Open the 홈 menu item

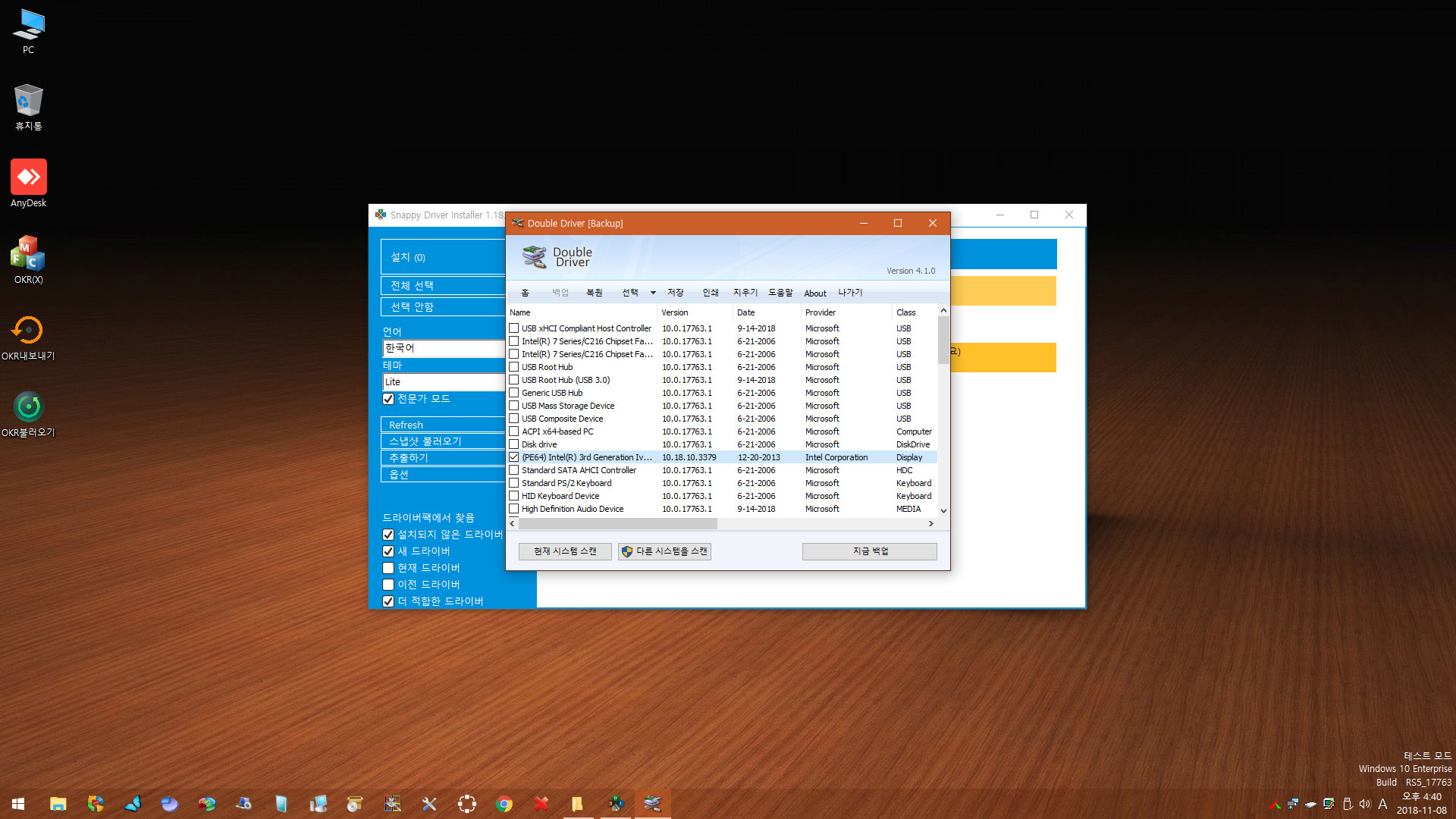525,293
